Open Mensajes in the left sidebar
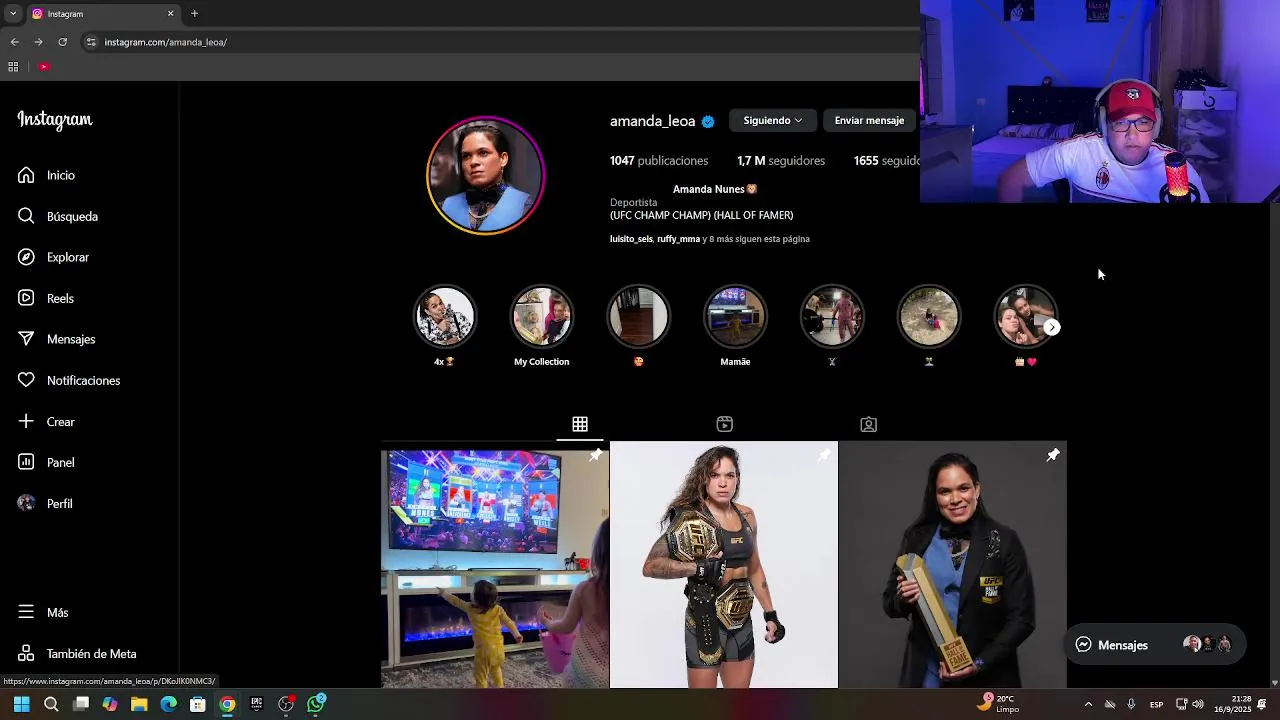 click(56, 339)
